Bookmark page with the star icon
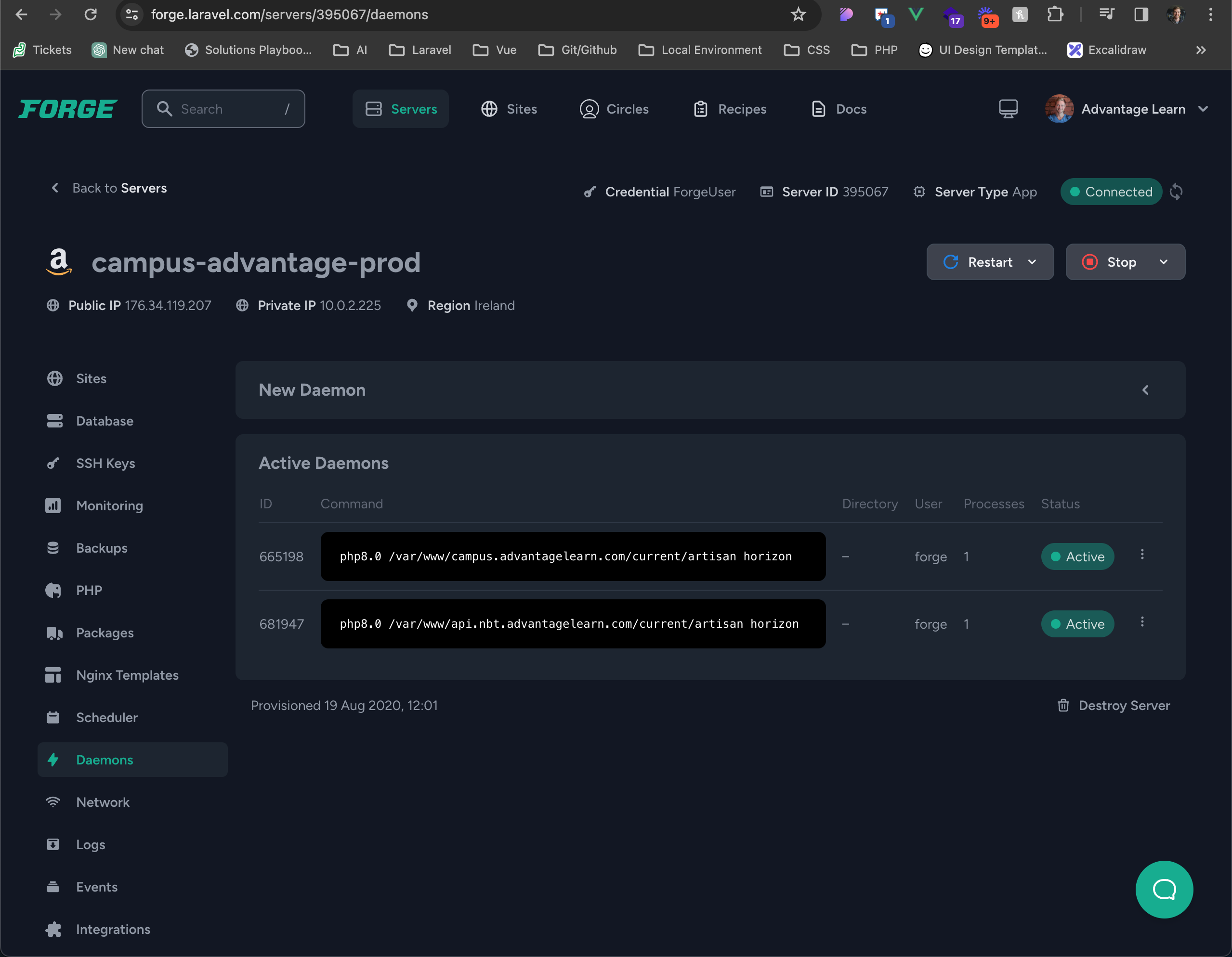Image resolution: width=1232 pixels, height=957 pixels. (798, 14)
